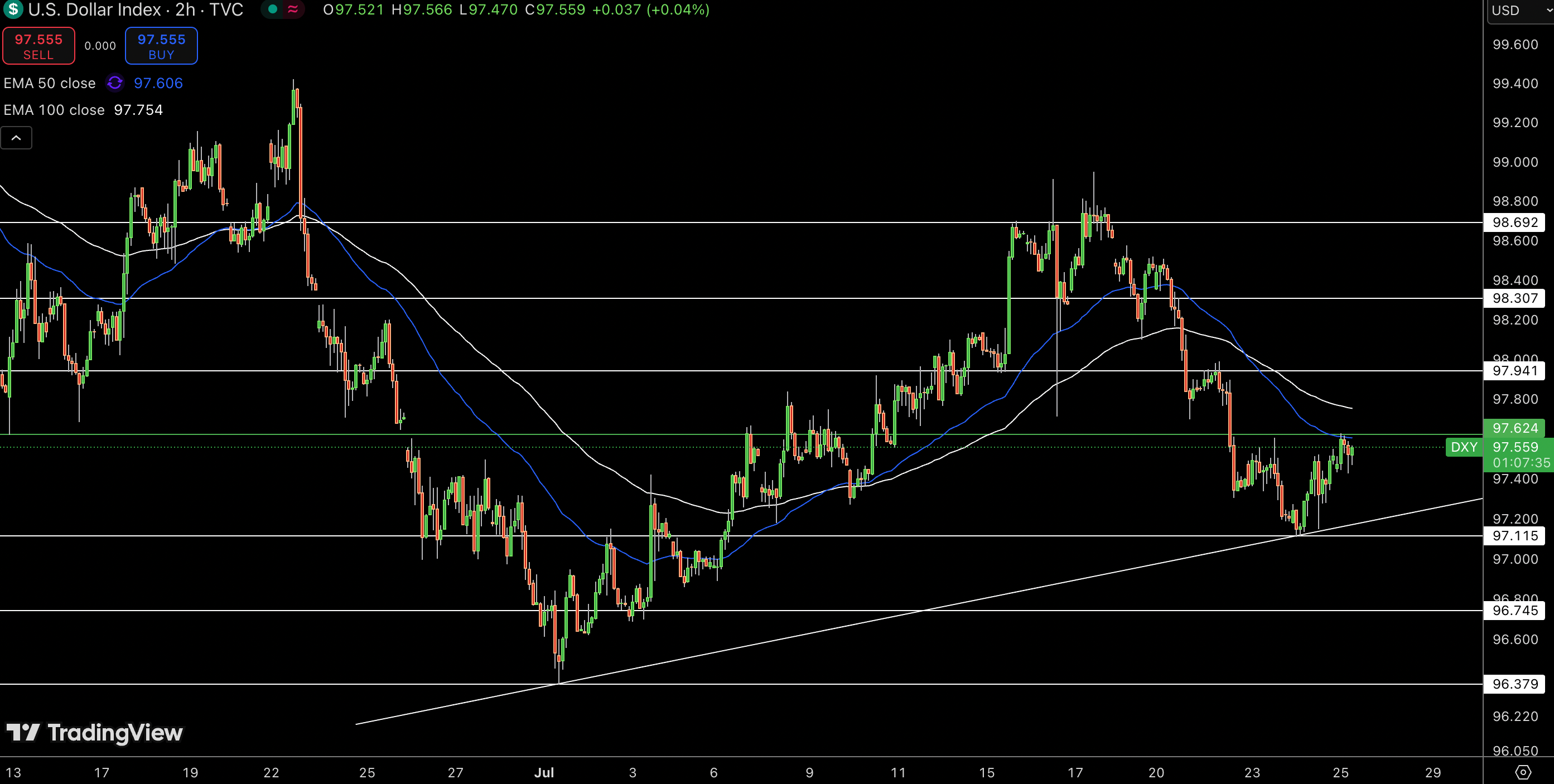Select the EMA 100 close indicator label
Screen dimensions: 1554x784
tap(54, 110)
